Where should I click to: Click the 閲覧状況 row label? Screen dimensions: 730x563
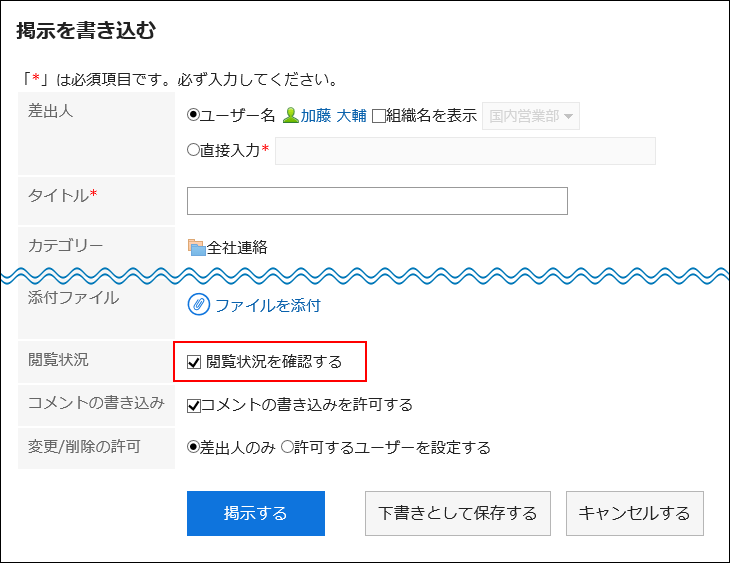tap(58, 360)
